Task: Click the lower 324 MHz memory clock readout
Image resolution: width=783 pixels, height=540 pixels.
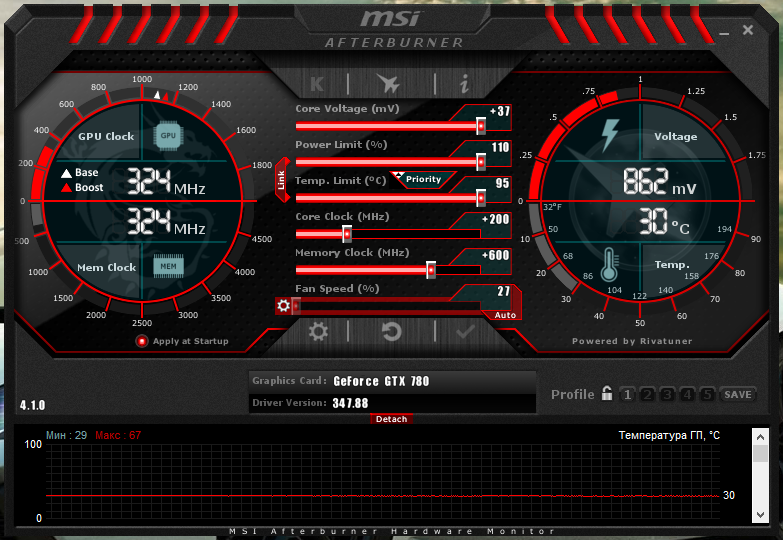Action: [166, 222]
